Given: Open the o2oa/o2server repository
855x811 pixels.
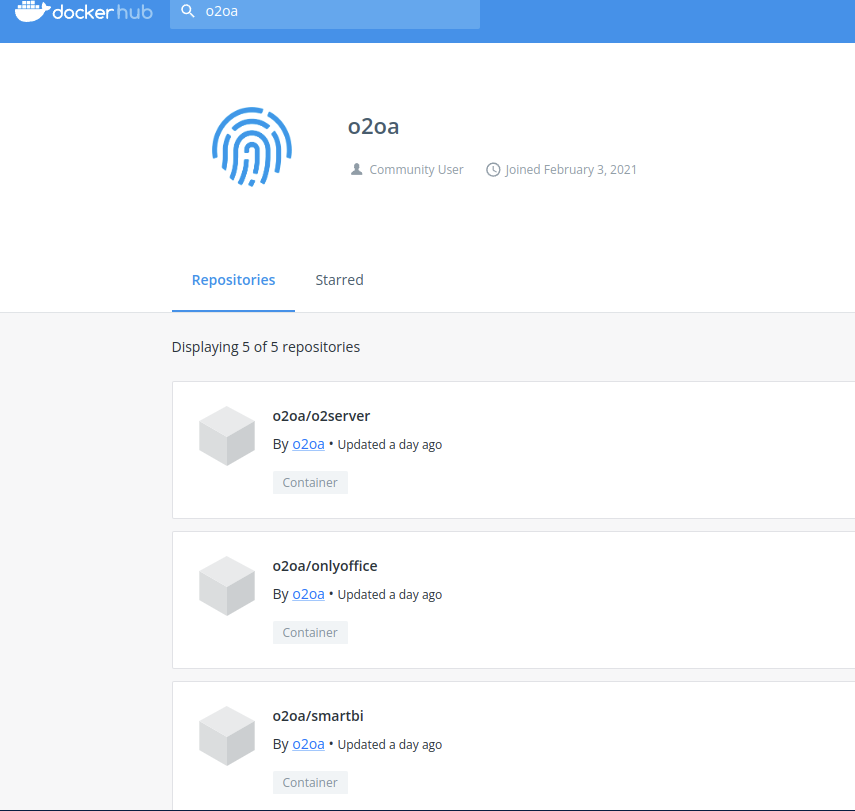Looking at the screenshot, I should tap(321, 416).
